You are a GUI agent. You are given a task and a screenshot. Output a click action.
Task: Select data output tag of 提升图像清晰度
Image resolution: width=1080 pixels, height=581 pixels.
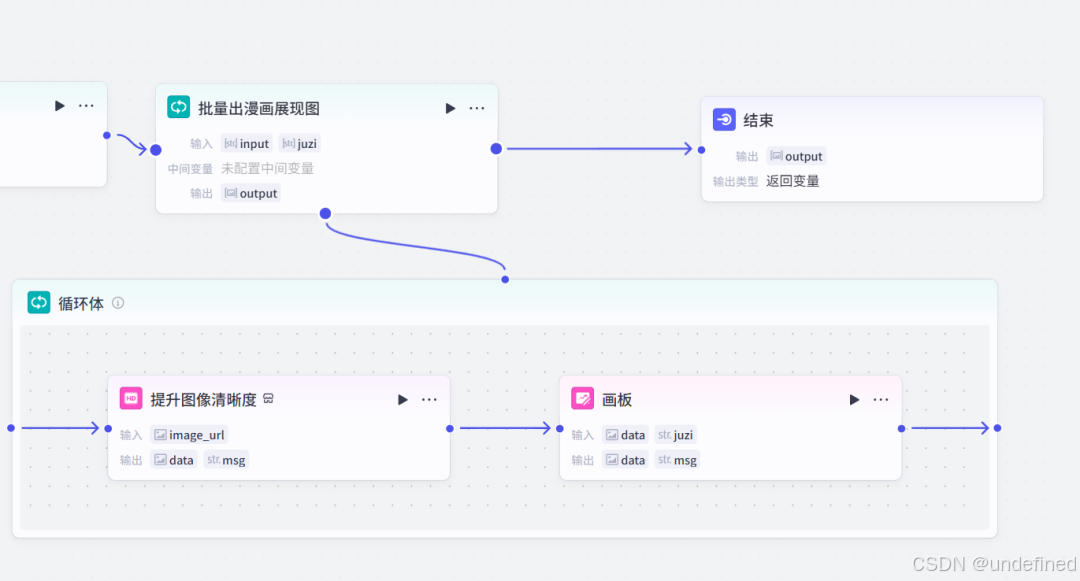174,460
